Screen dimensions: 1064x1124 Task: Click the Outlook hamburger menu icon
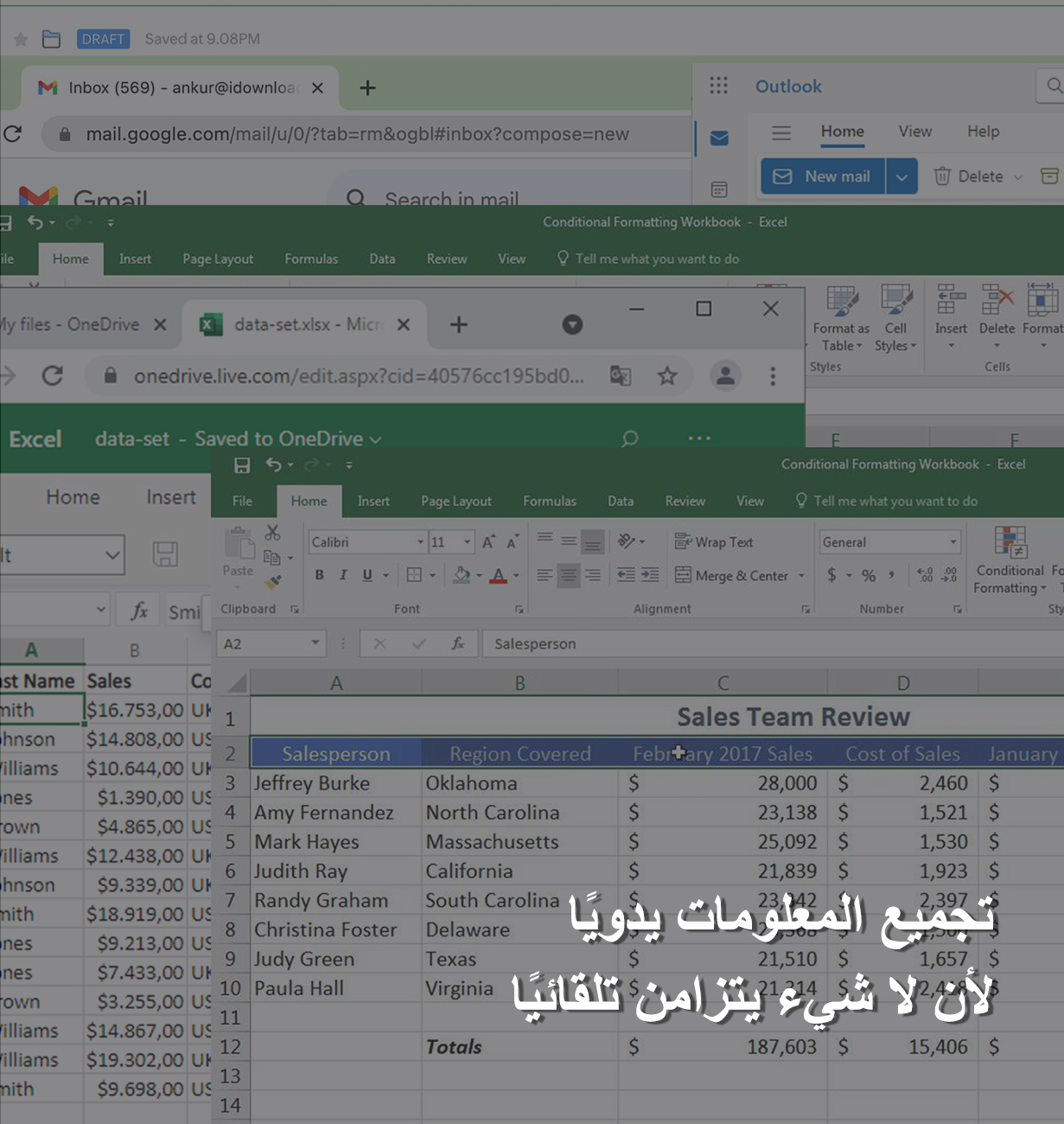(x=781, y=132)
